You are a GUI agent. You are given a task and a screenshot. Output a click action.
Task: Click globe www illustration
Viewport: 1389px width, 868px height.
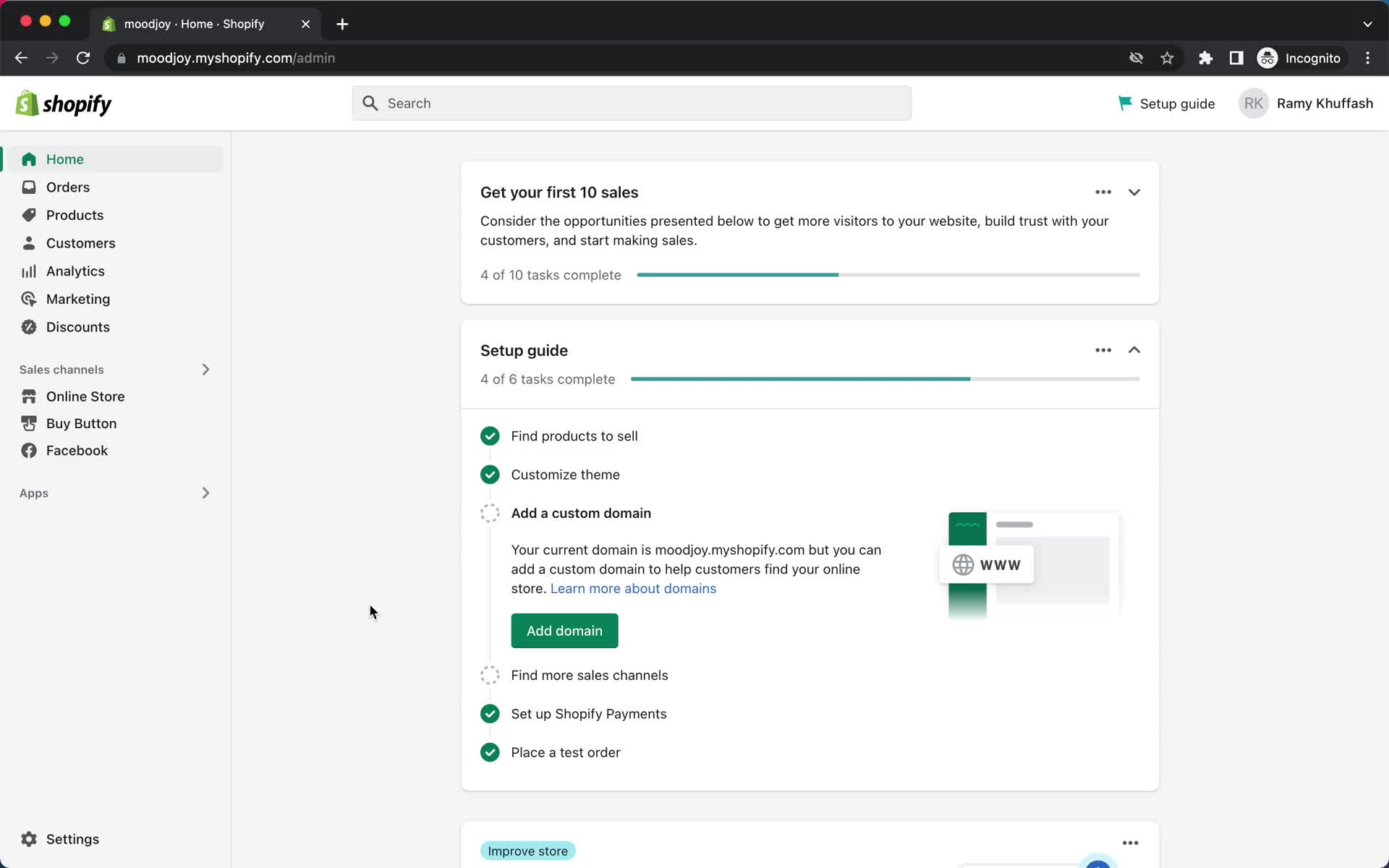coord(987,564)
